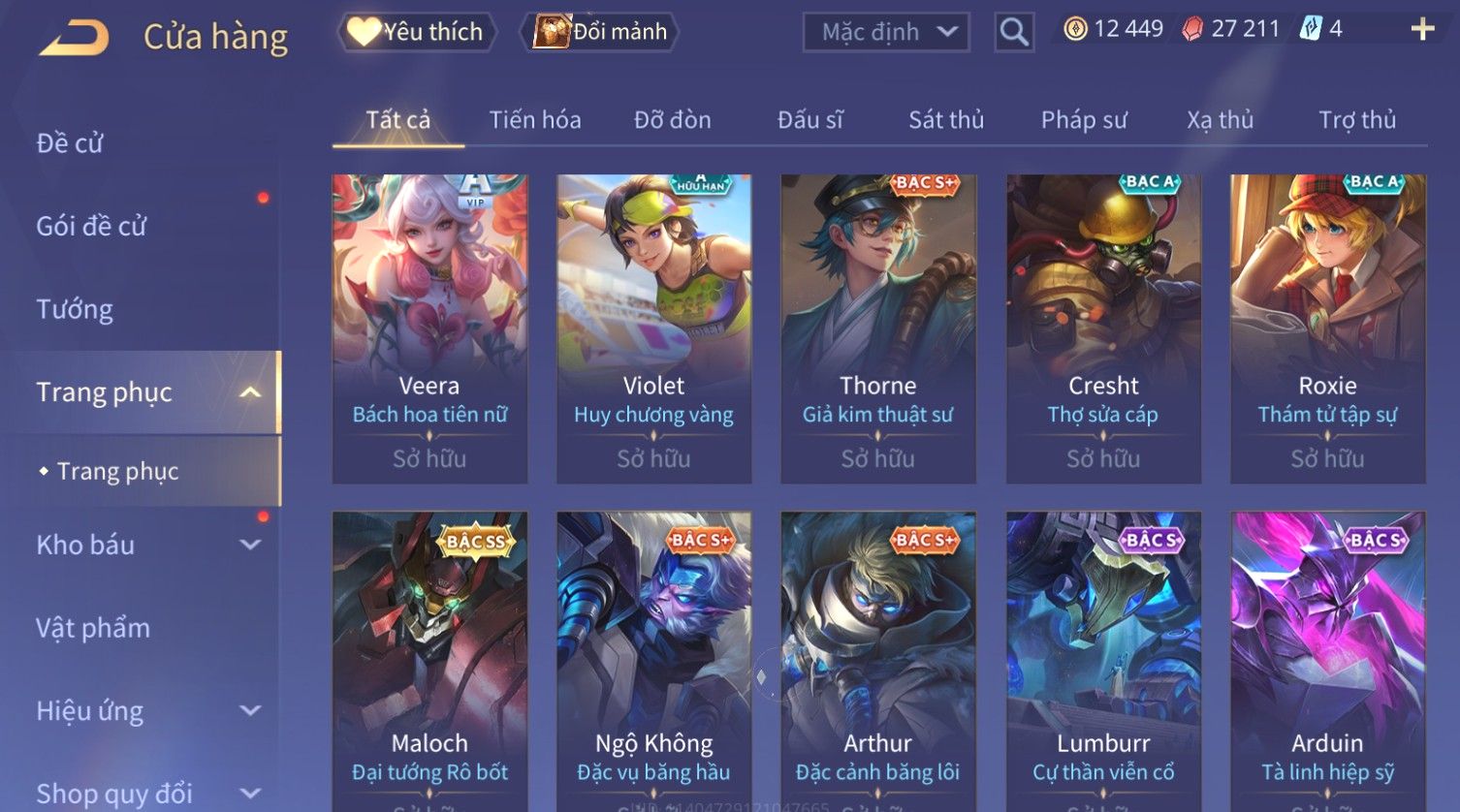This screenshot has height=812, width=1460.
Task: Open Veera Bách hoa tiên nữ skin
Action: click(x=429, y=329)
